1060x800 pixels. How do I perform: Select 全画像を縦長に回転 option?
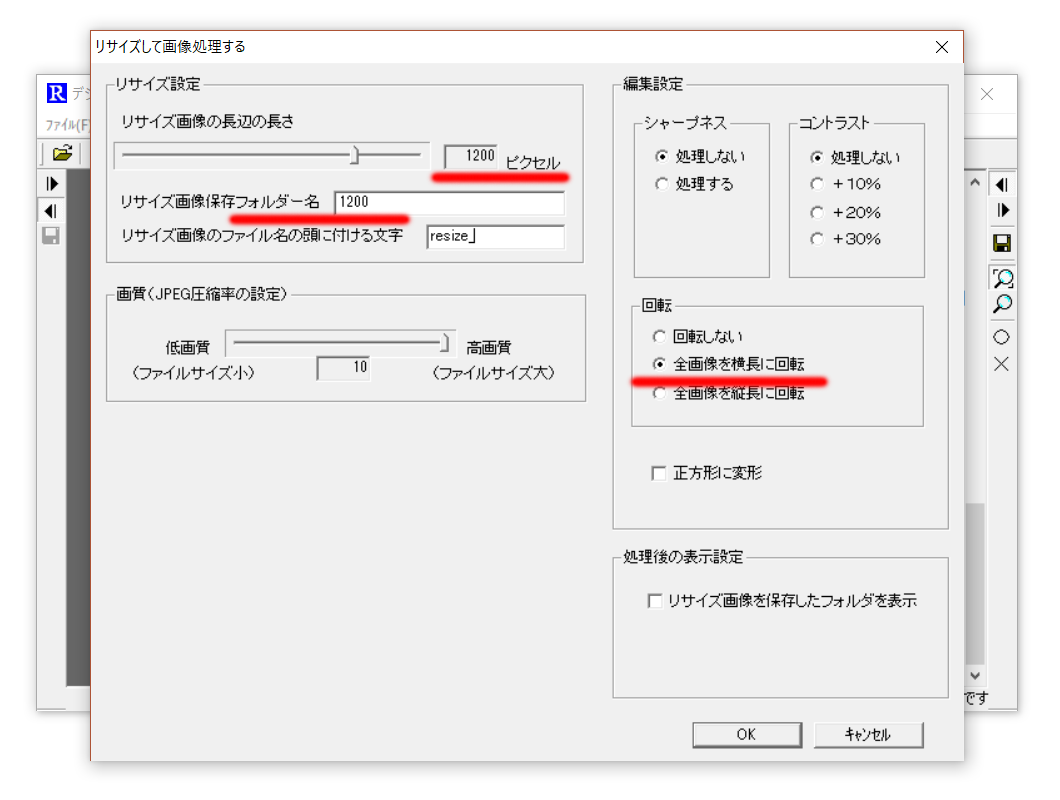729,393
